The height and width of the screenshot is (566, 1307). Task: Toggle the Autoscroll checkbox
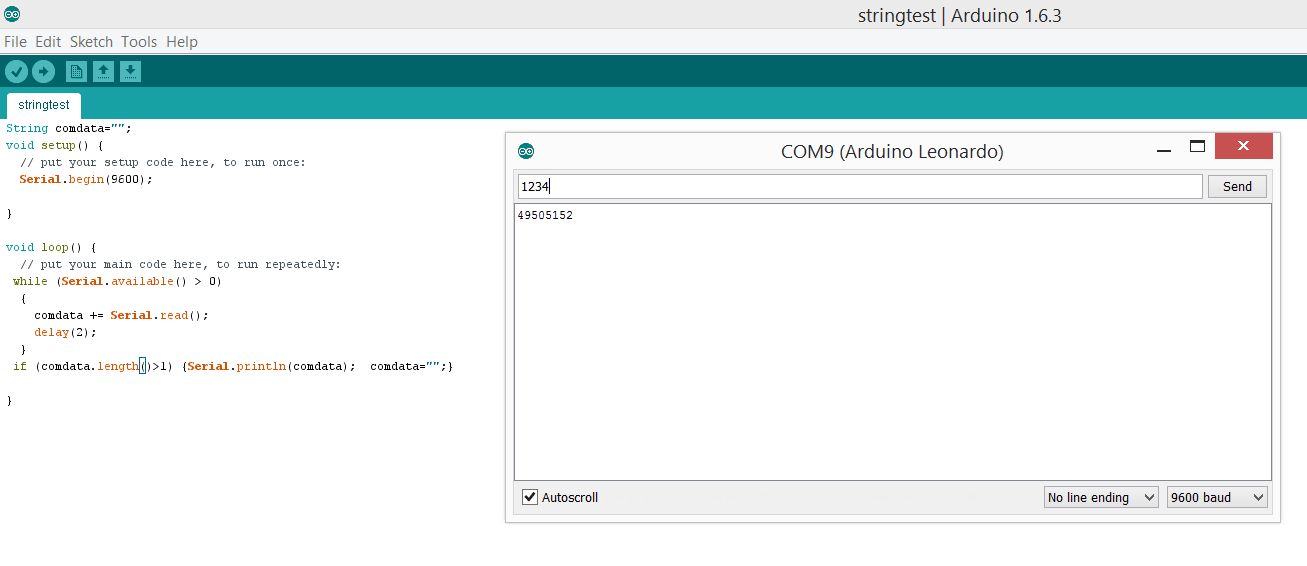click(x=530, y=497)
